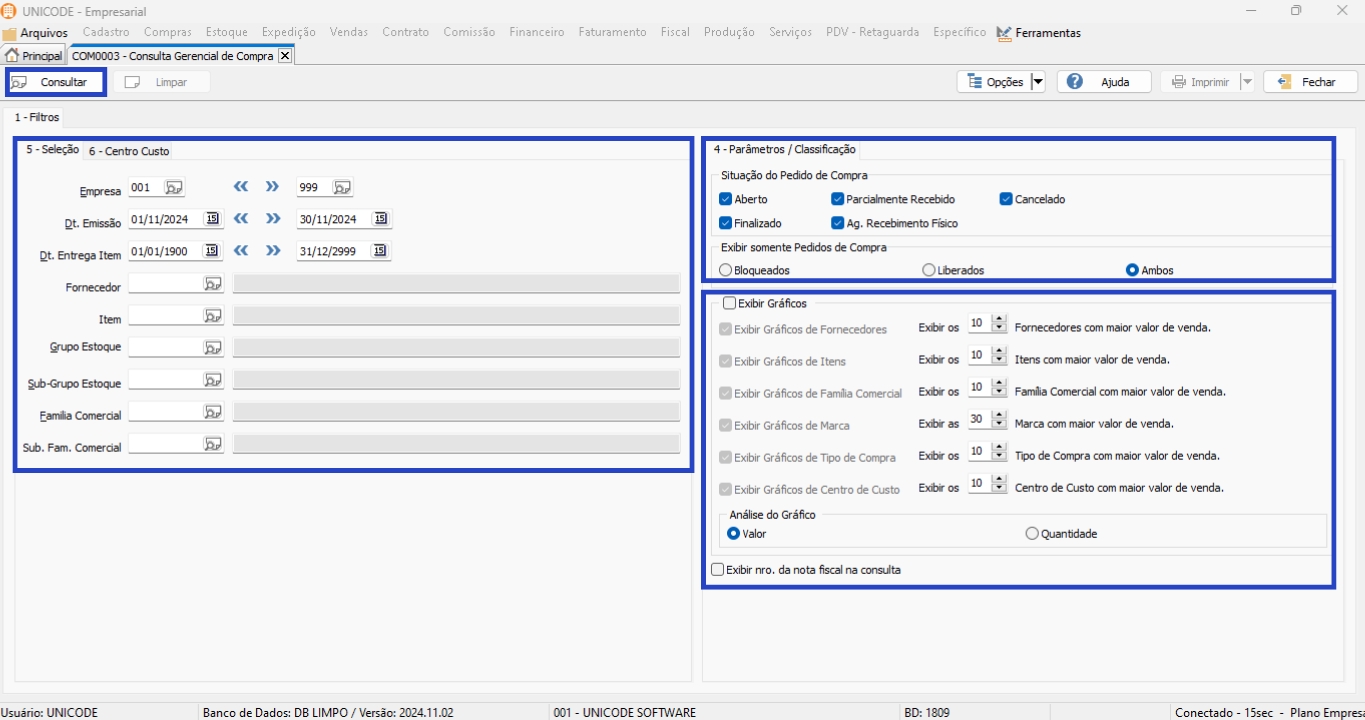Image resolution: width=1365 pixels, height=720 pixels.
Task: Switch to 6 - Centro Custo tab
Action: [129, 151]
